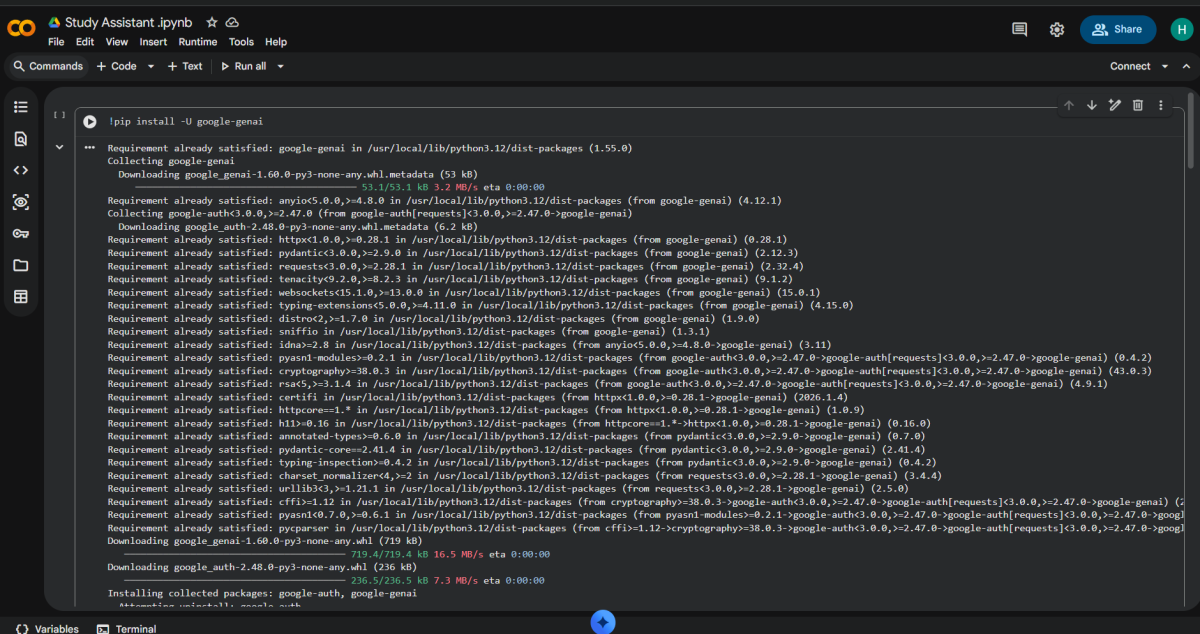Viewport: 1200px width, 634px height.
Task: Open the Connect options dropdown arrow
Action: [x=1164, y=66]
